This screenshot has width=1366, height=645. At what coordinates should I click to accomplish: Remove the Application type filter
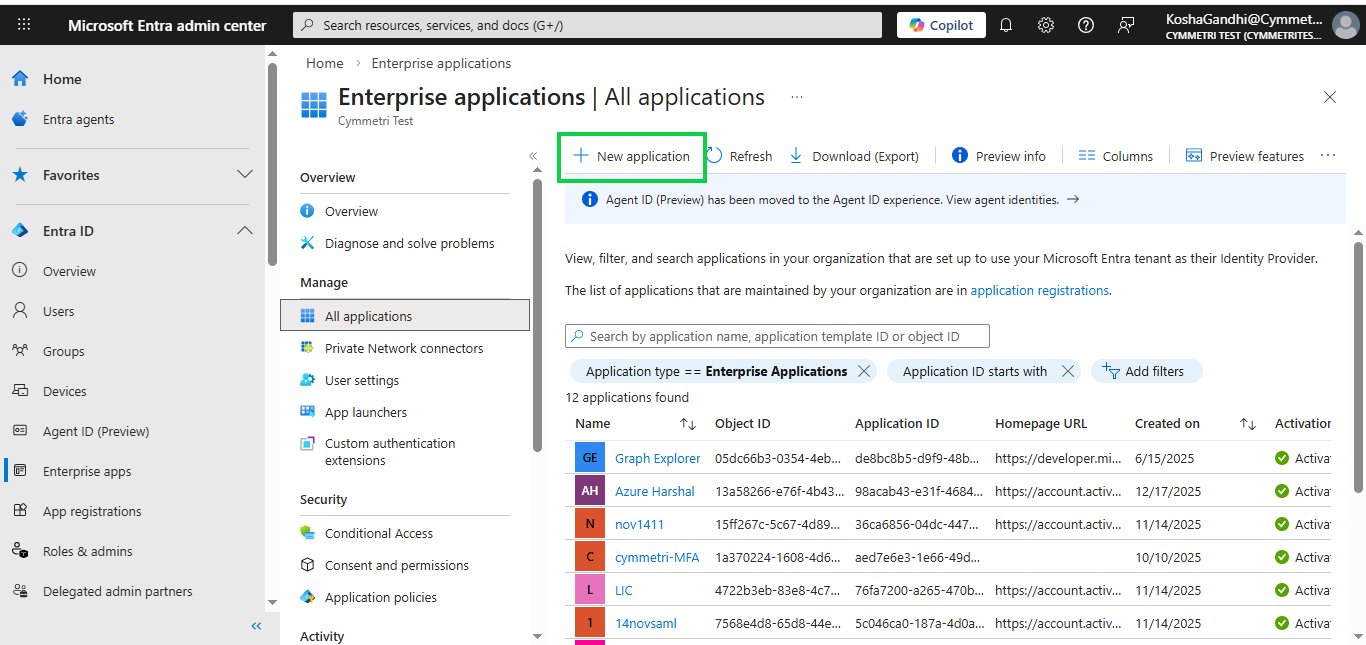[864, 371]
